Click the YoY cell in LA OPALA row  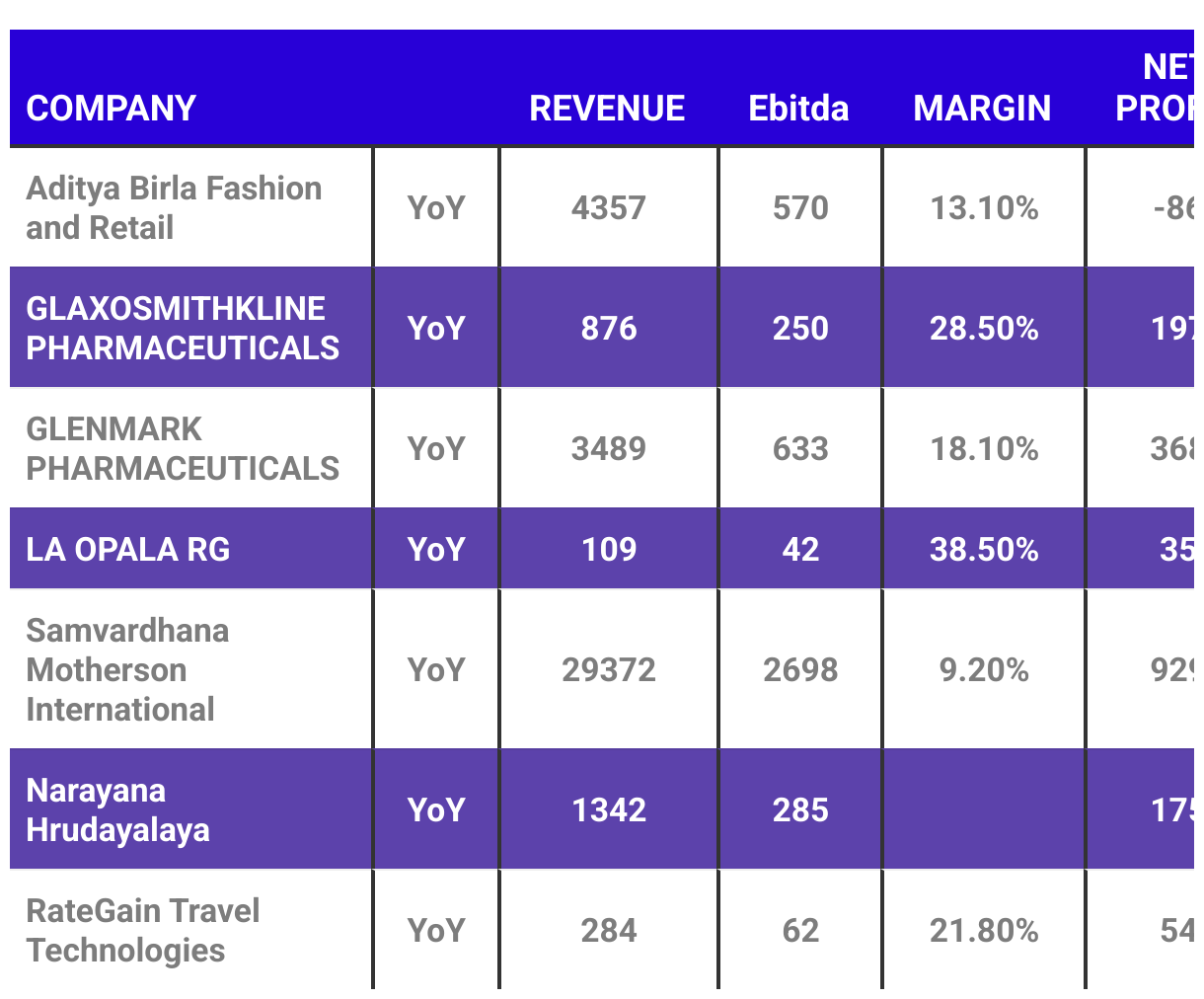click(436, 550)
